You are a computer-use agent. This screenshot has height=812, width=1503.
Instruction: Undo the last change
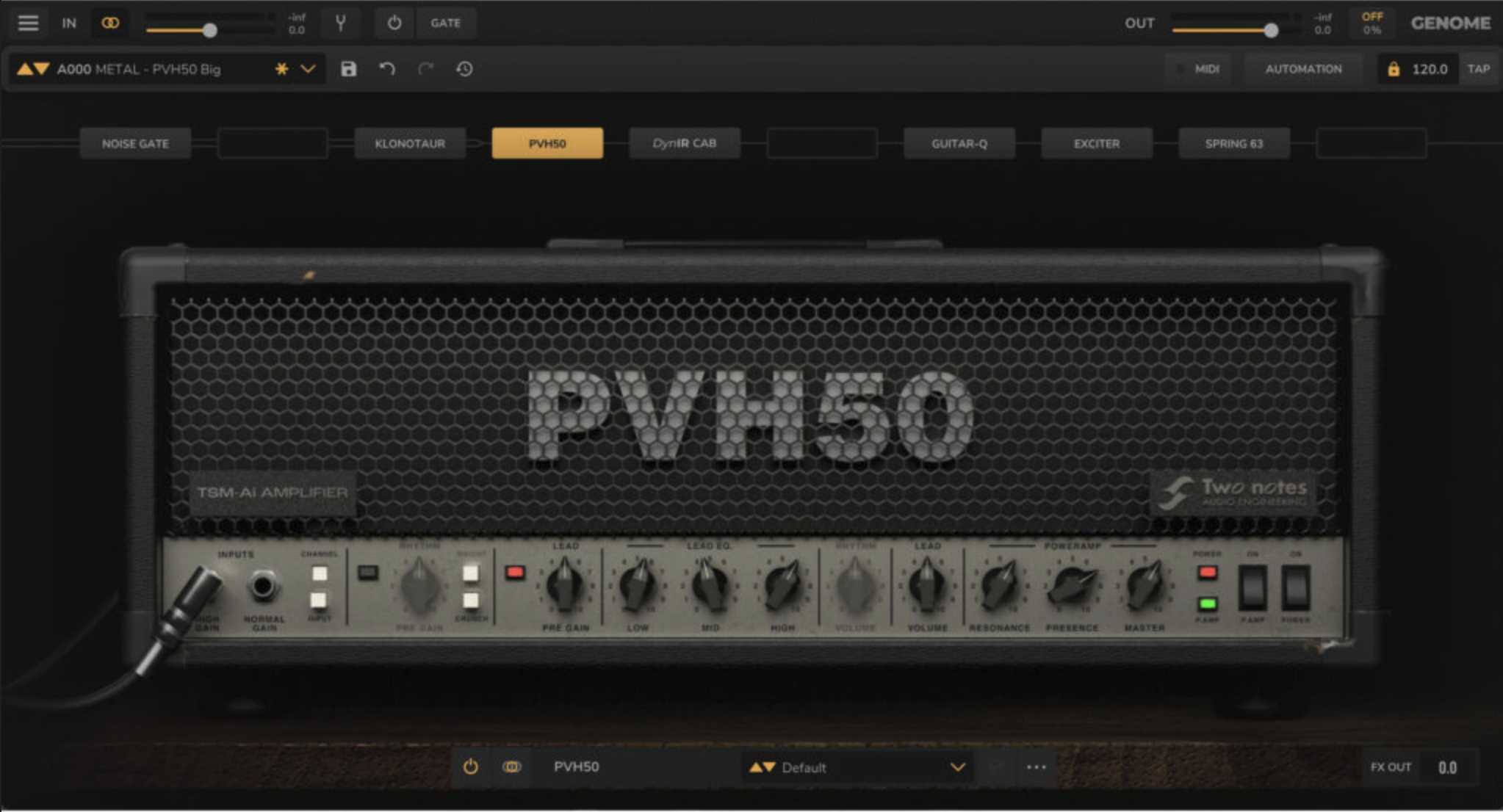pos(387,69)
